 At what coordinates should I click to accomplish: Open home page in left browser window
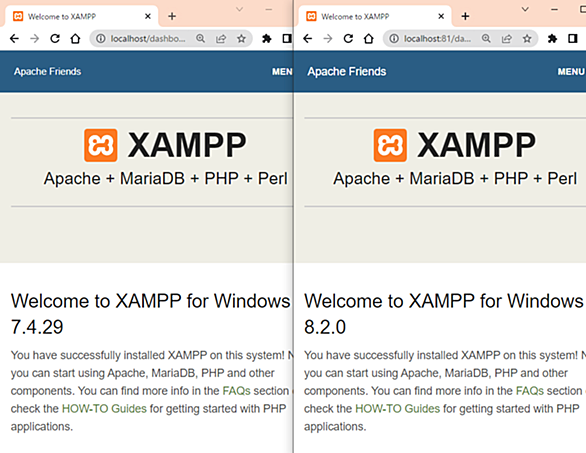coord(75,38)
